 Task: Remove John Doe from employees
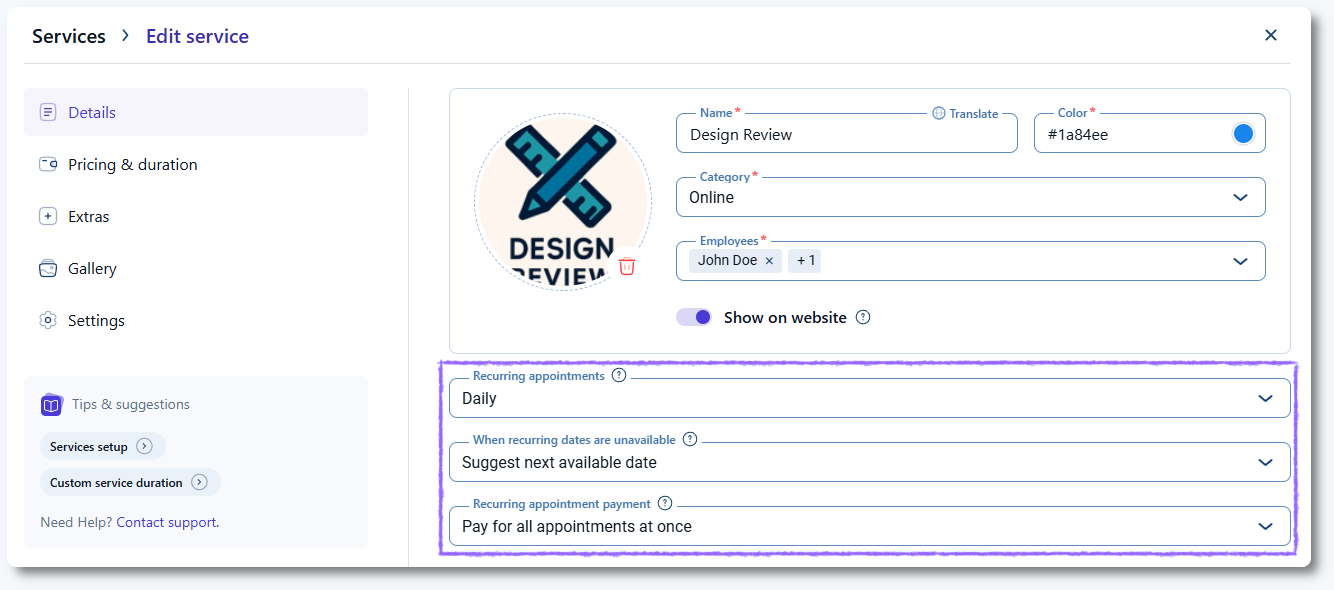tap(769, 261)
